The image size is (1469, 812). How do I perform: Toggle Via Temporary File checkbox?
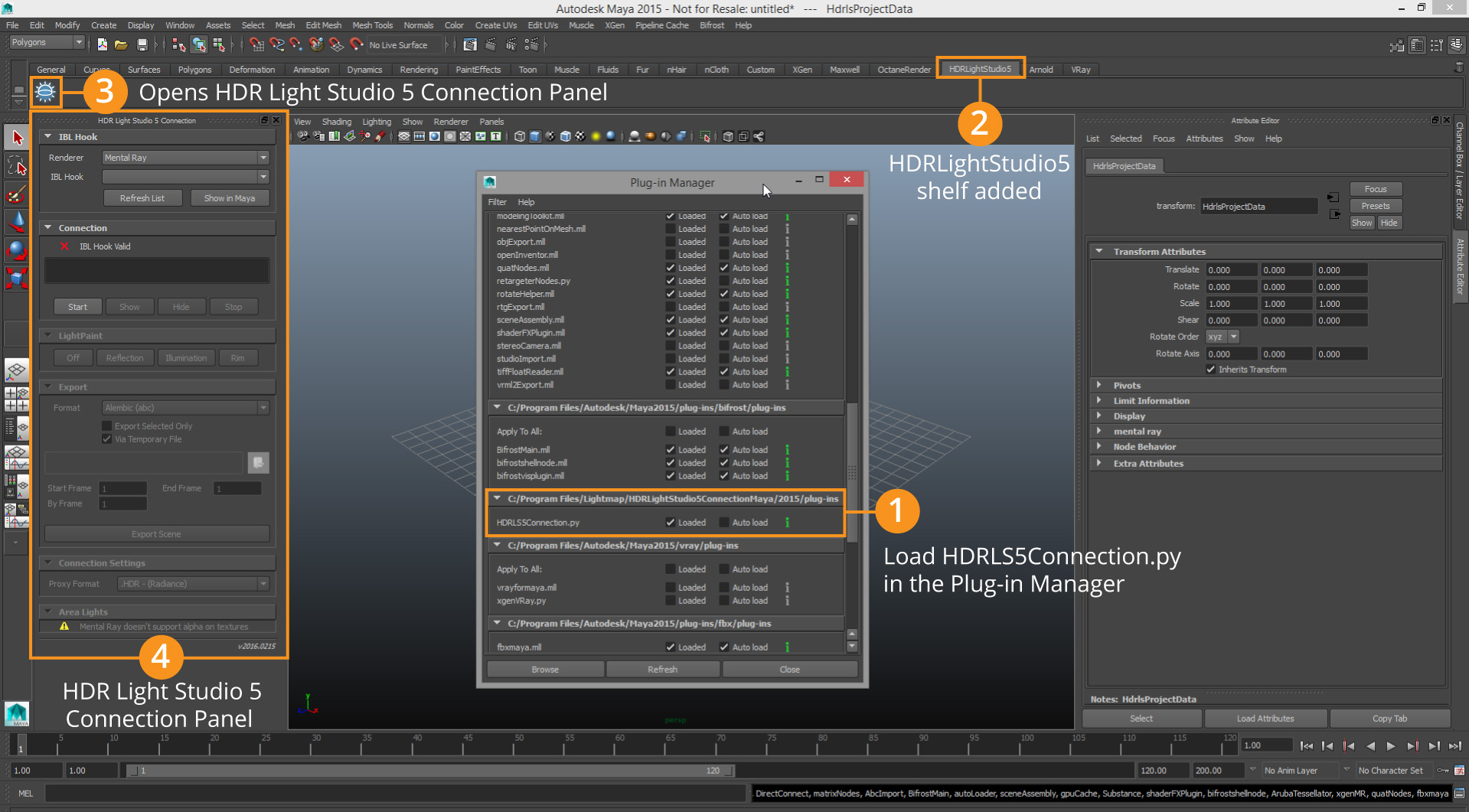tap(107, 439)
